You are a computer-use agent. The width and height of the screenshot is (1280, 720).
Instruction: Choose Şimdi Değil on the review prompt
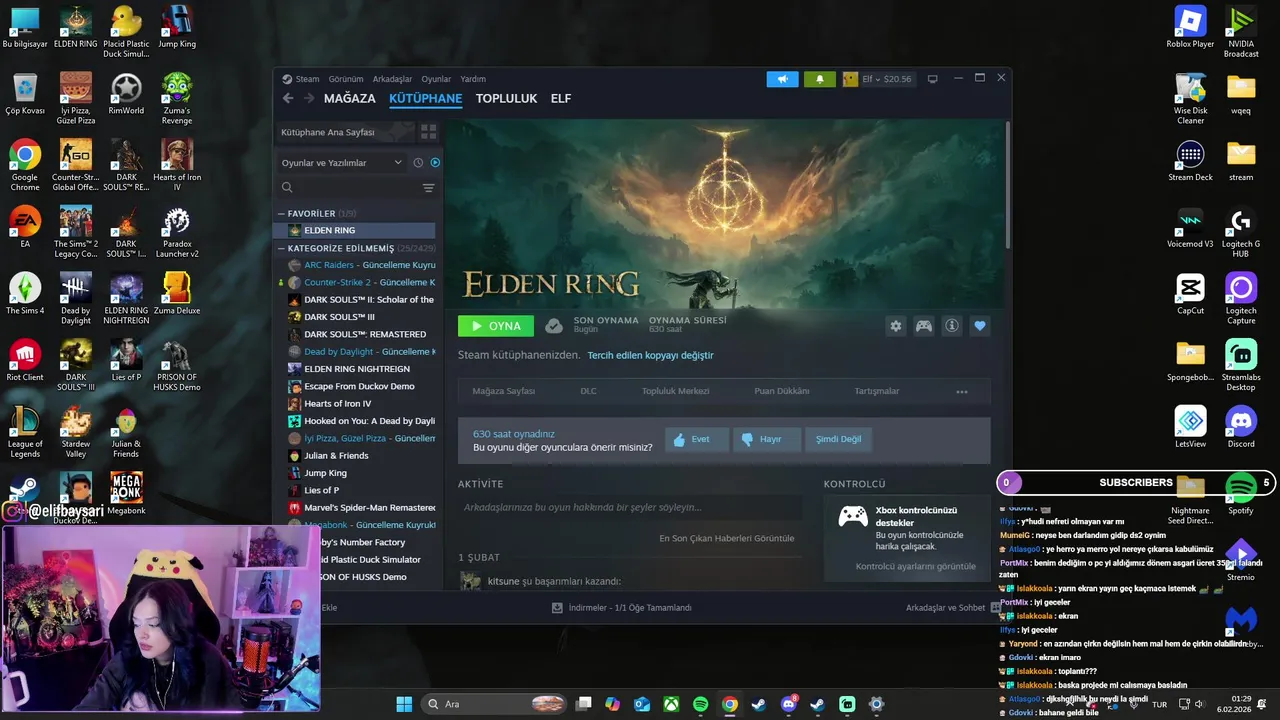pyautogui.click(x=838, y=439)
